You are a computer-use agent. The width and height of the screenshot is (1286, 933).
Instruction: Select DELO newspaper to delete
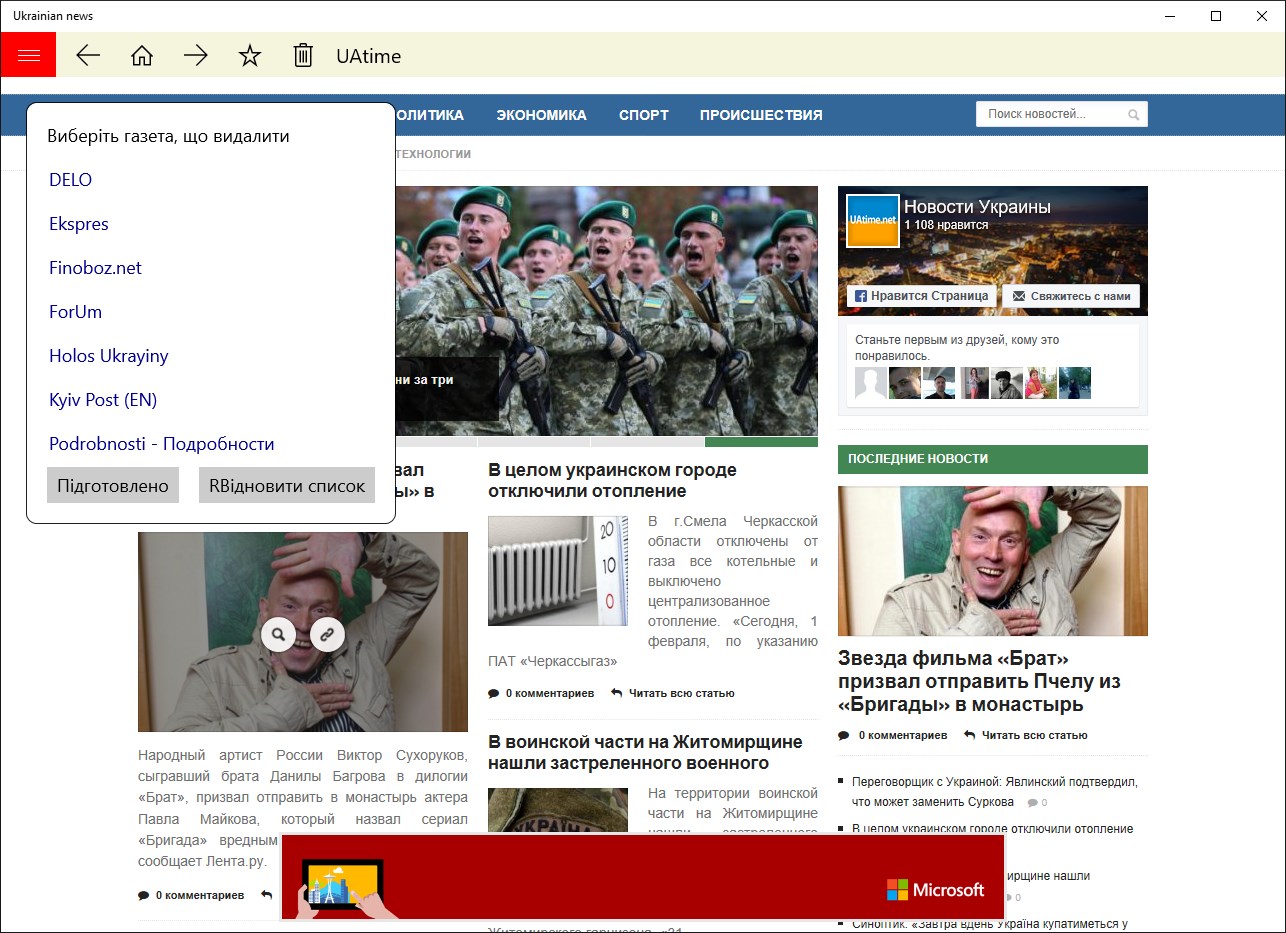click(x=70, y=180)
